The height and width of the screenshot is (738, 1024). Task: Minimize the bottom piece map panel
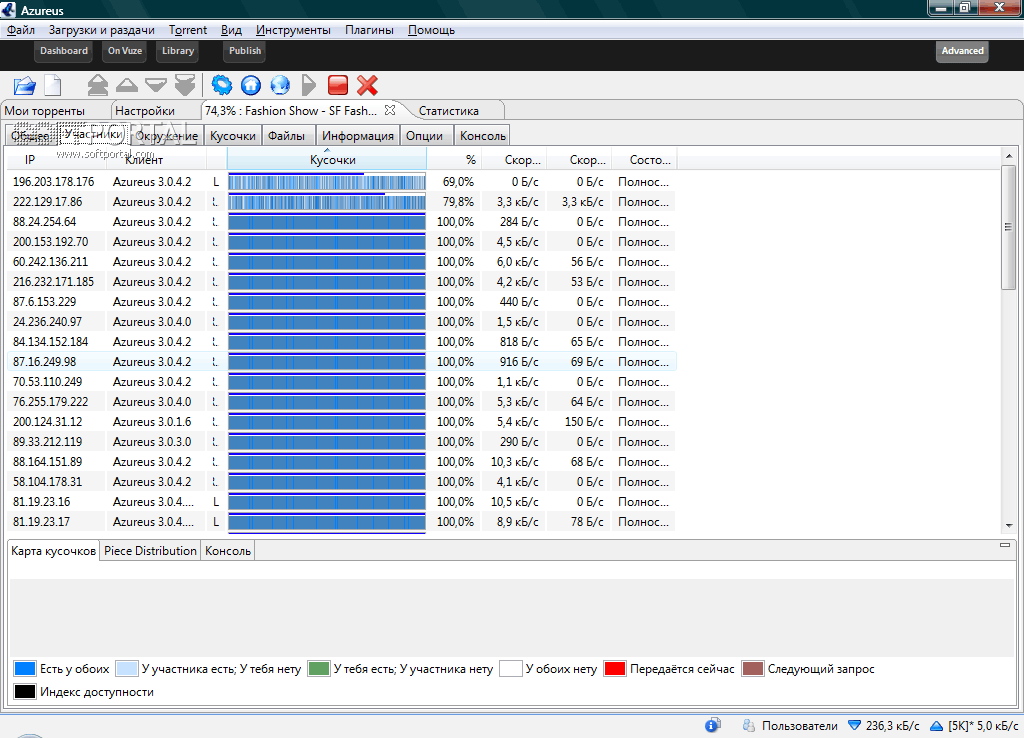coord(1005,545)
